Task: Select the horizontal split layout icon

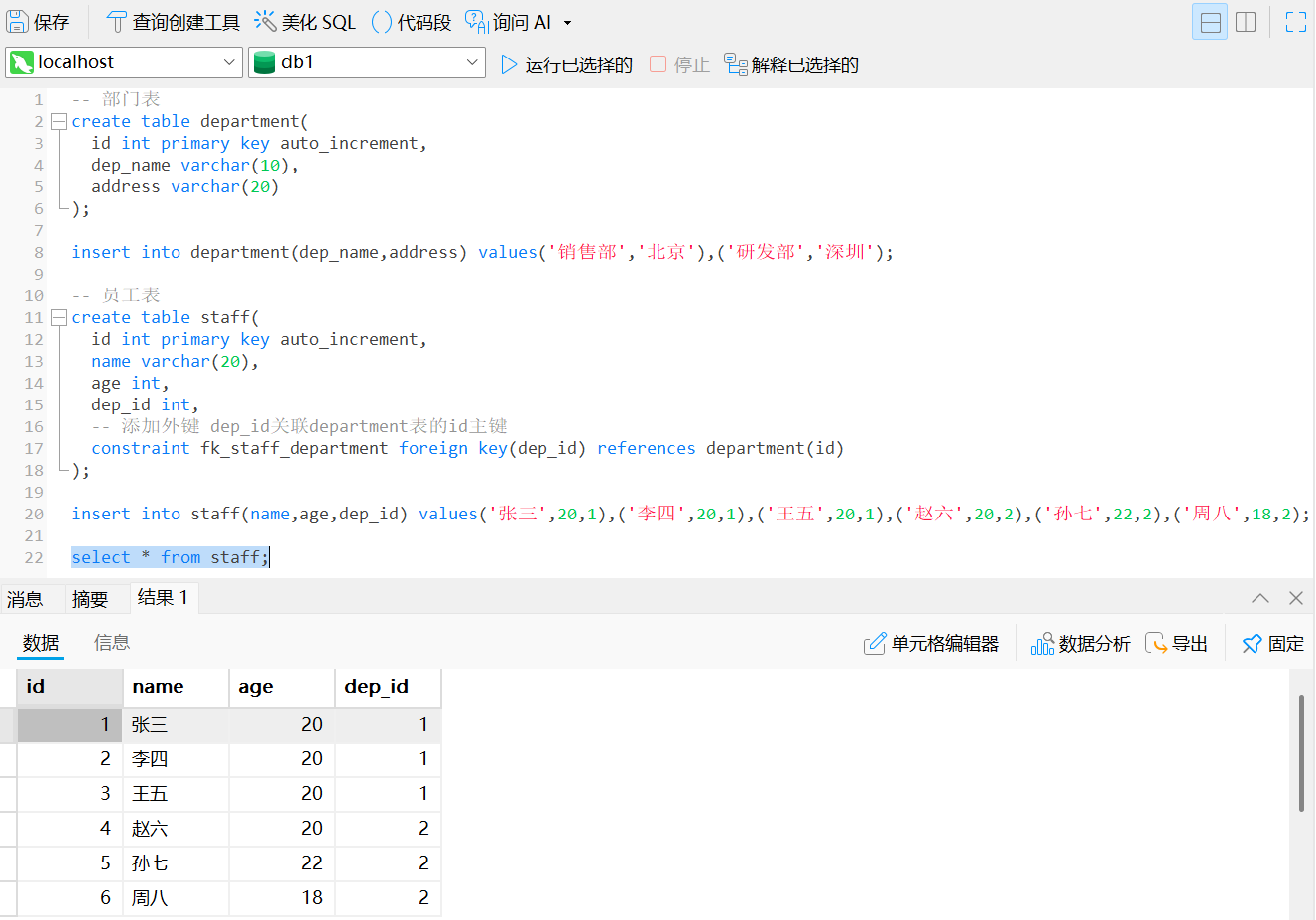Action: tap(1210, 22)
